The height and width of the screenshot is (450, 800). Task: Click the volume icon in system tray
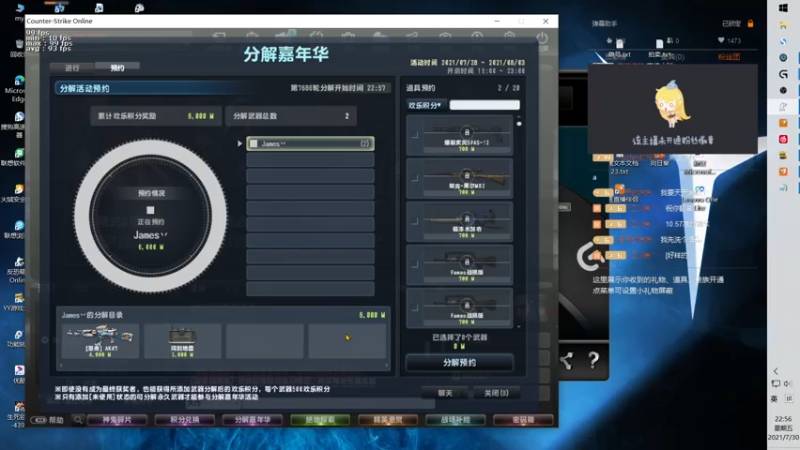click(788, 384)
